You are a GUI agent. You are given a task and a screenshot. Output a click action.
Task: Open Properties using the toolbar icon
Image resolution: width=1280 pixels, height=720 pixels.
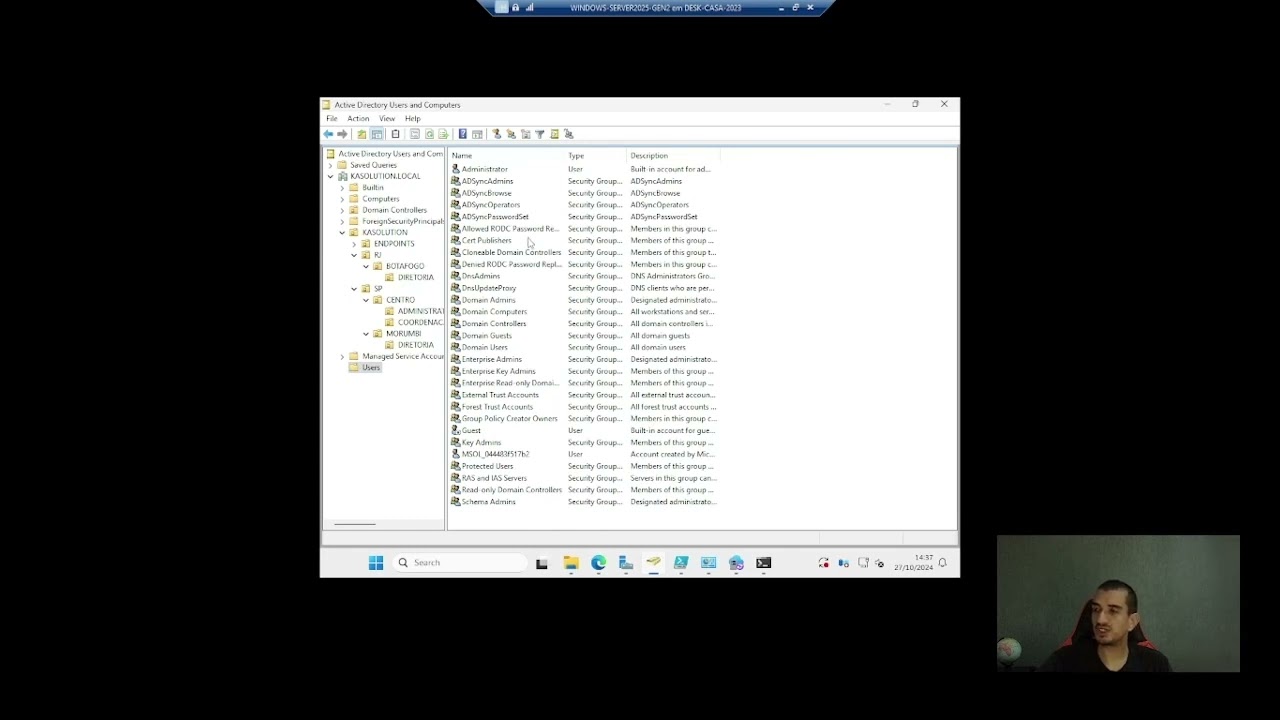[415, 134]
